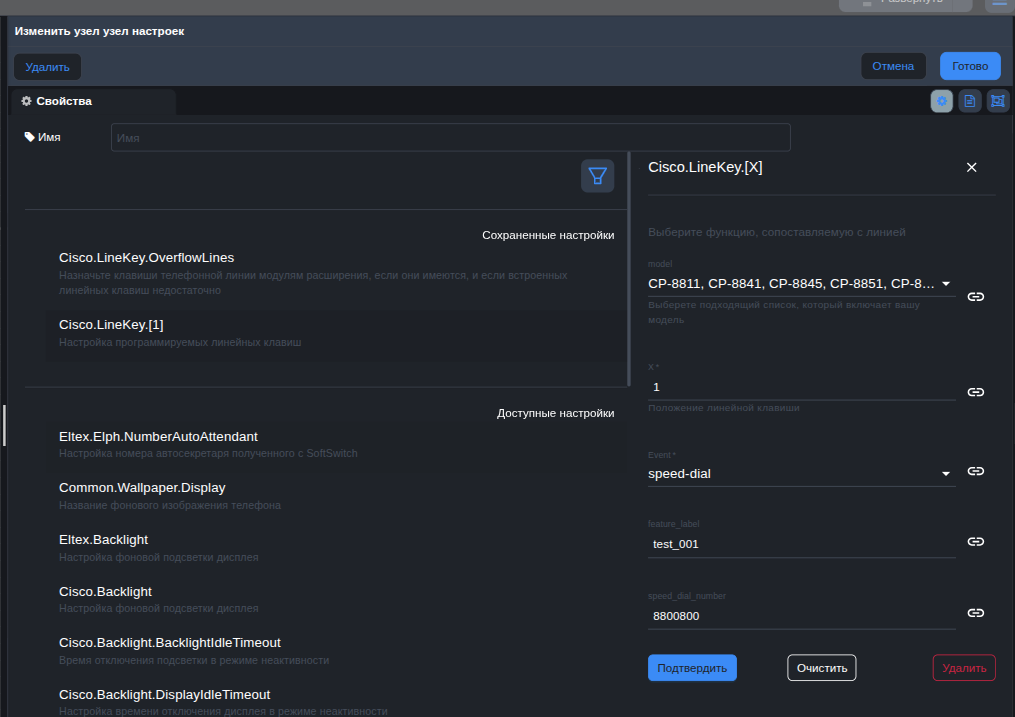Select Common.Wallpaper.Display setting
This screenshot has width=1015, height=717.
click(x=335, y=496)
